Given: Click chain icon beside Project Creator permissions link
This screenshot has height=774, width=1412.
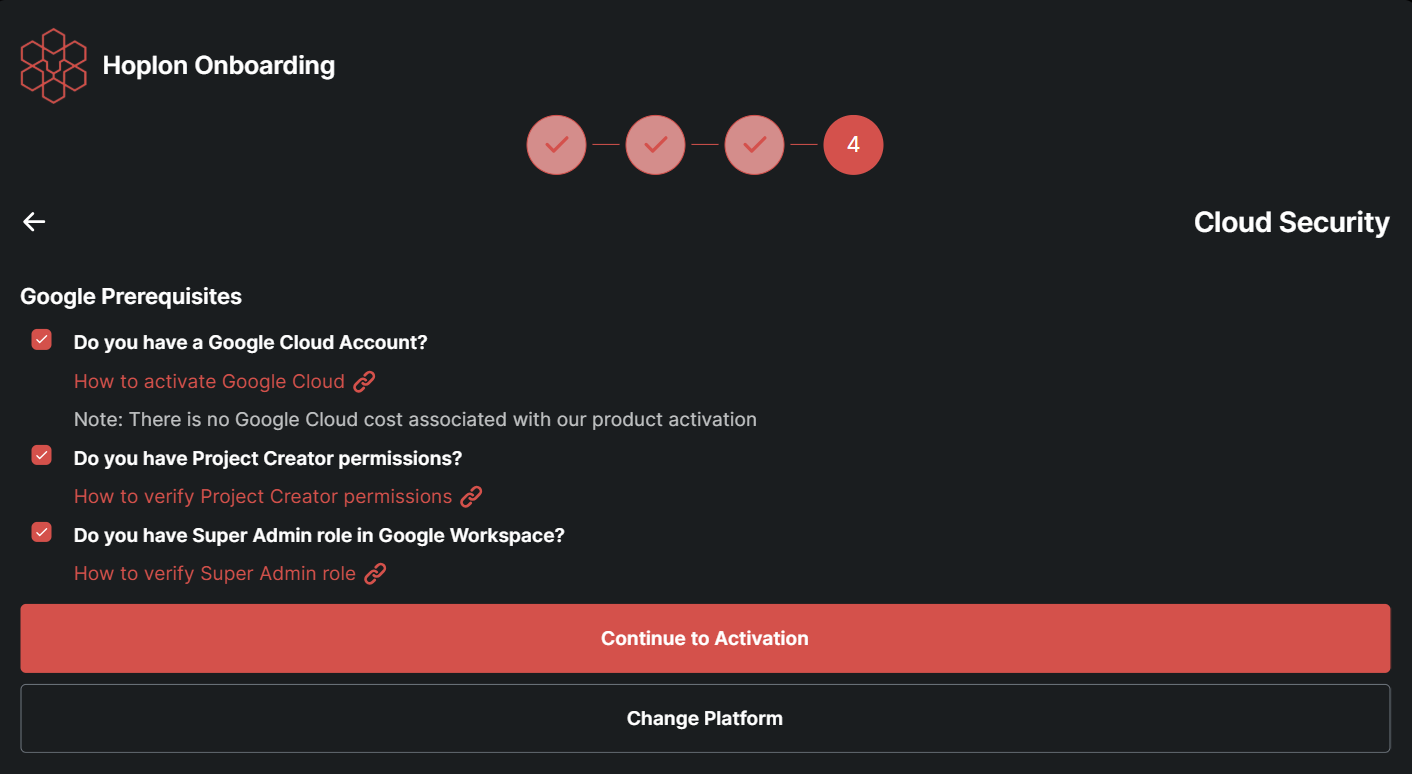Looking at the screenshot, I should (x=471, y=496).
